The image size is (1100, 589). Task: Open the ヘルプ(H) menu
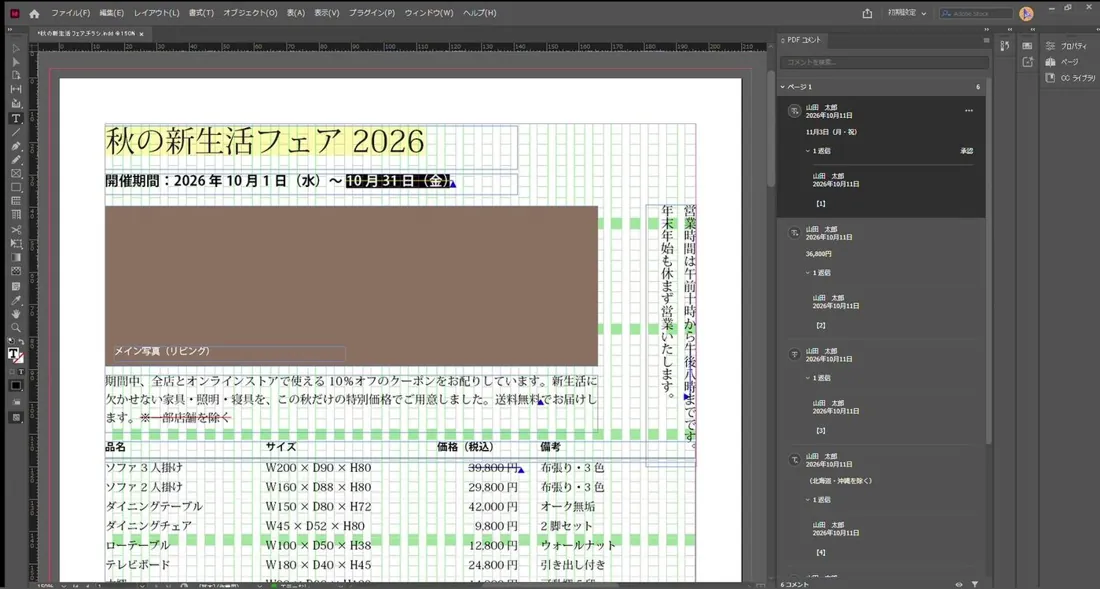coord(479,13)
